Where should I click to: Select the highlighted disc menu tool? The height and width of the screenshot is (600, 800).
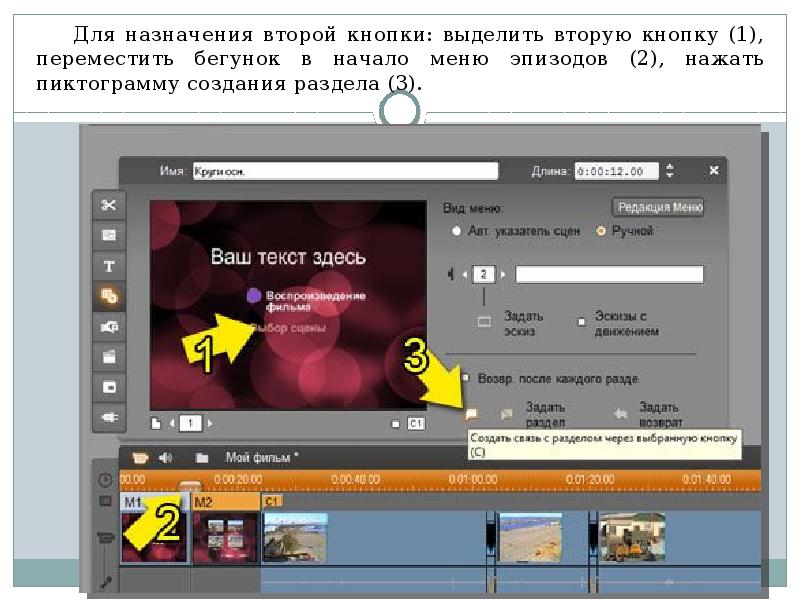tap(108, 296)
